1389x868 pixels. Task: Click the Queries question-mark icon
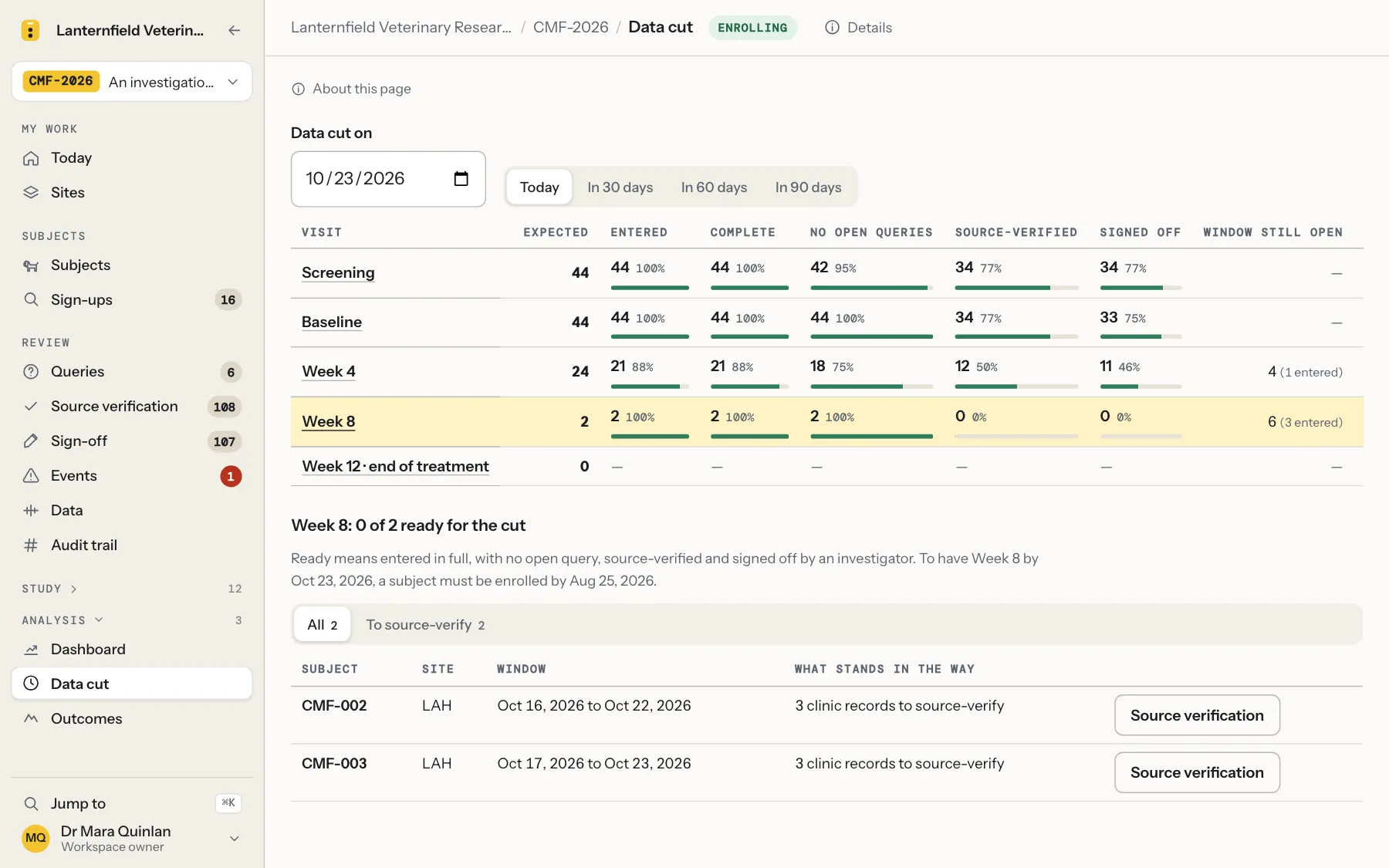[x=31, y=372]
